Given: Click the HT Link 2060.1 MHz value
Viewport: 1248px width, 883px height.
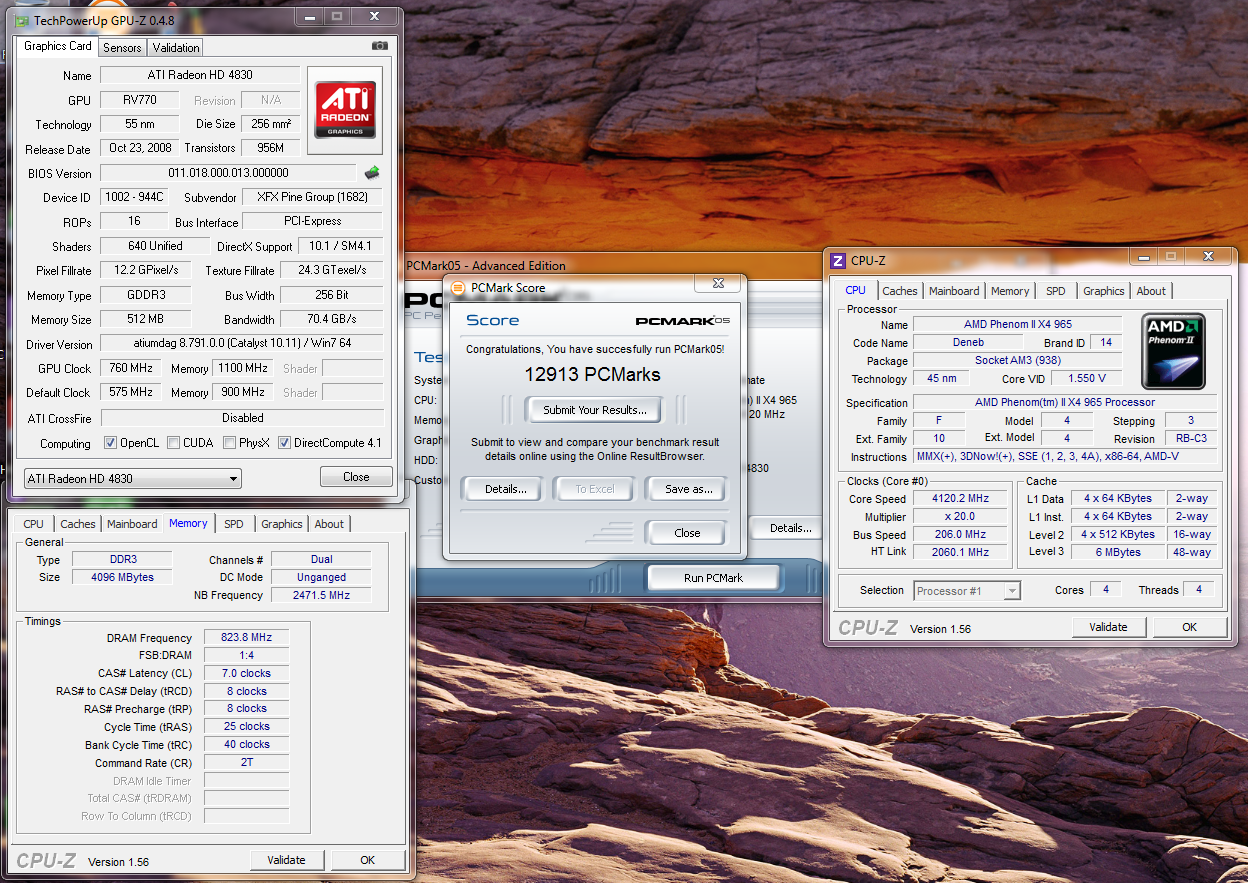Looking at the screenshot, I should (960, 552).
